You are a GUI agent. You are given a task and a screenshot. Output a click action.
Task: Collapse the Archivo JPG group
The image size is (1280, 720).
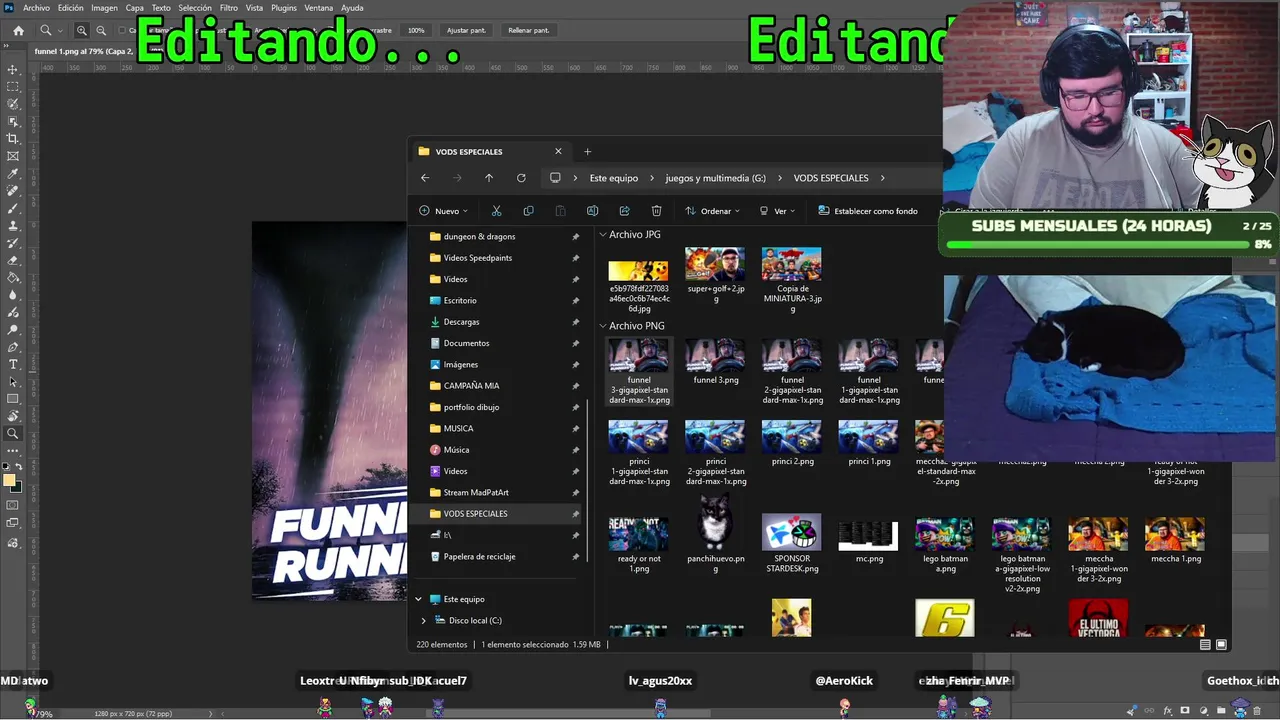pos(603,235)
